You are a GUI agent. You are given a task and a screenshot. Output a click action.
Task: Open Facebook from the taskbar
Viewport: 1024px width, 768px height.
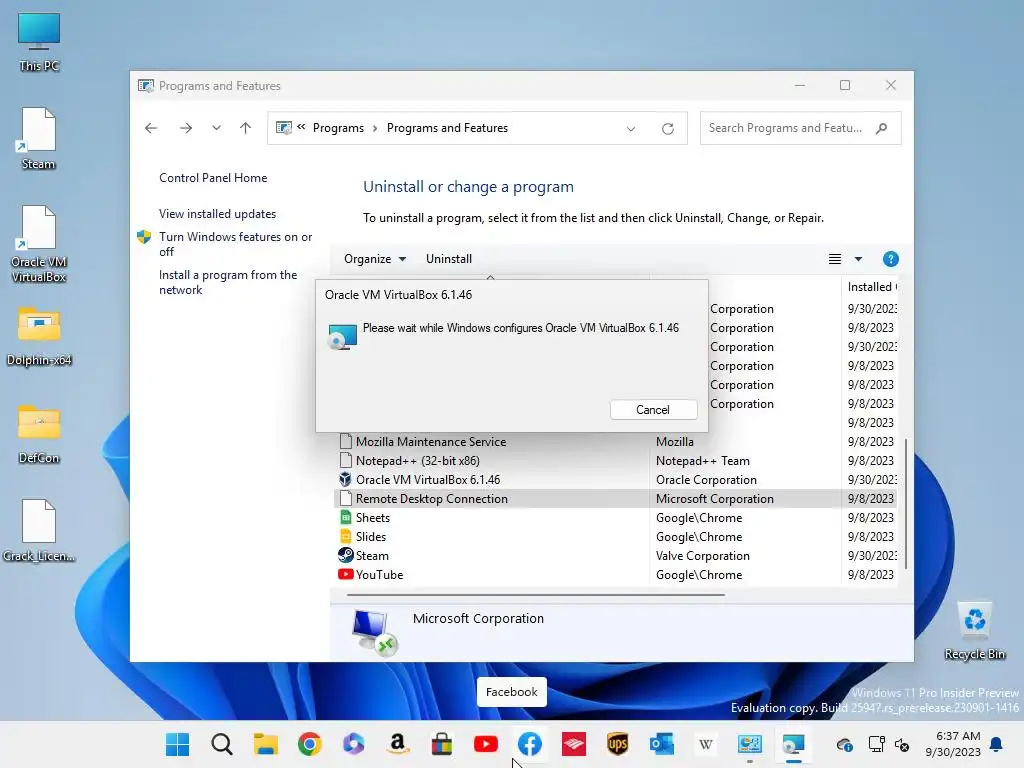(x=530, y=744)
